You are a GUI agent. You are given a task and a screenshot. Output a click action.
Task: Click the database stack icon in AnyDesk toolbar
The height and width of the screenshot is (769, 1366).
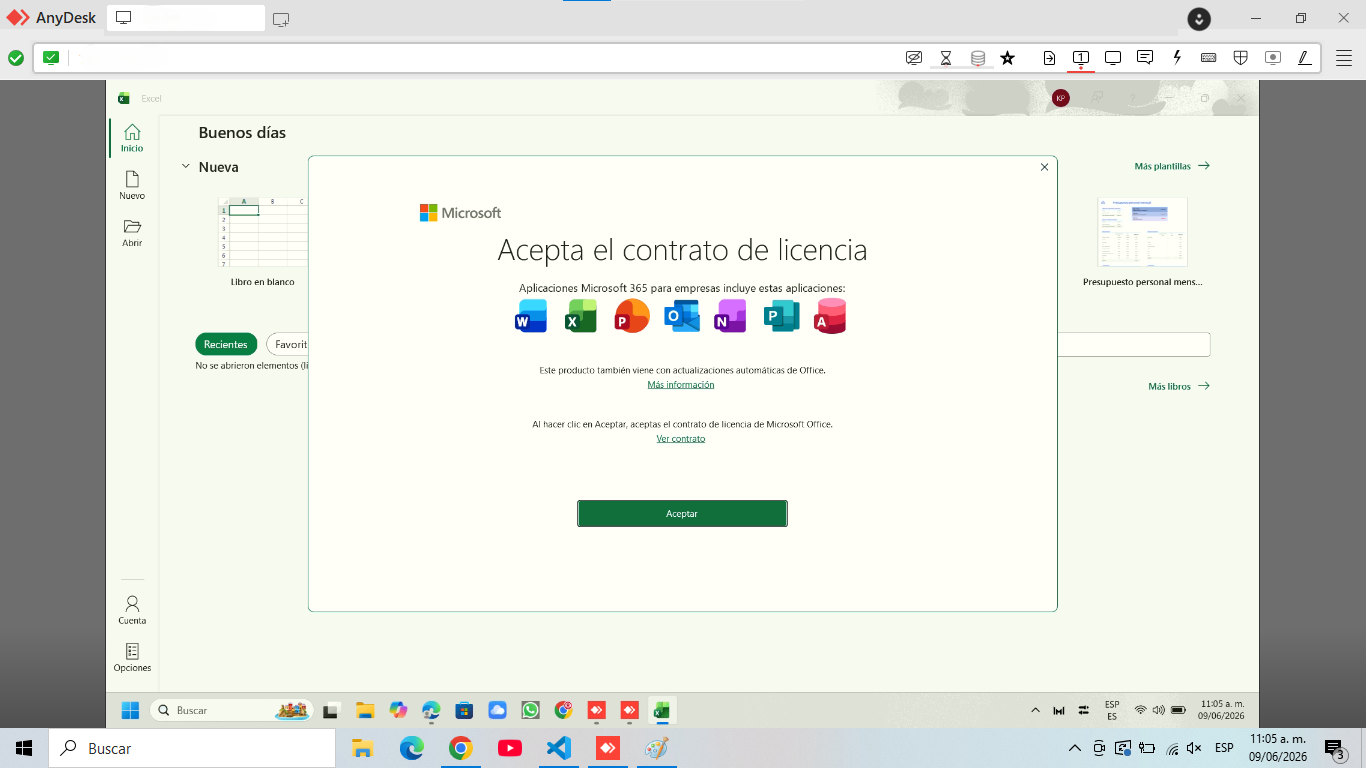click(978, 58)
